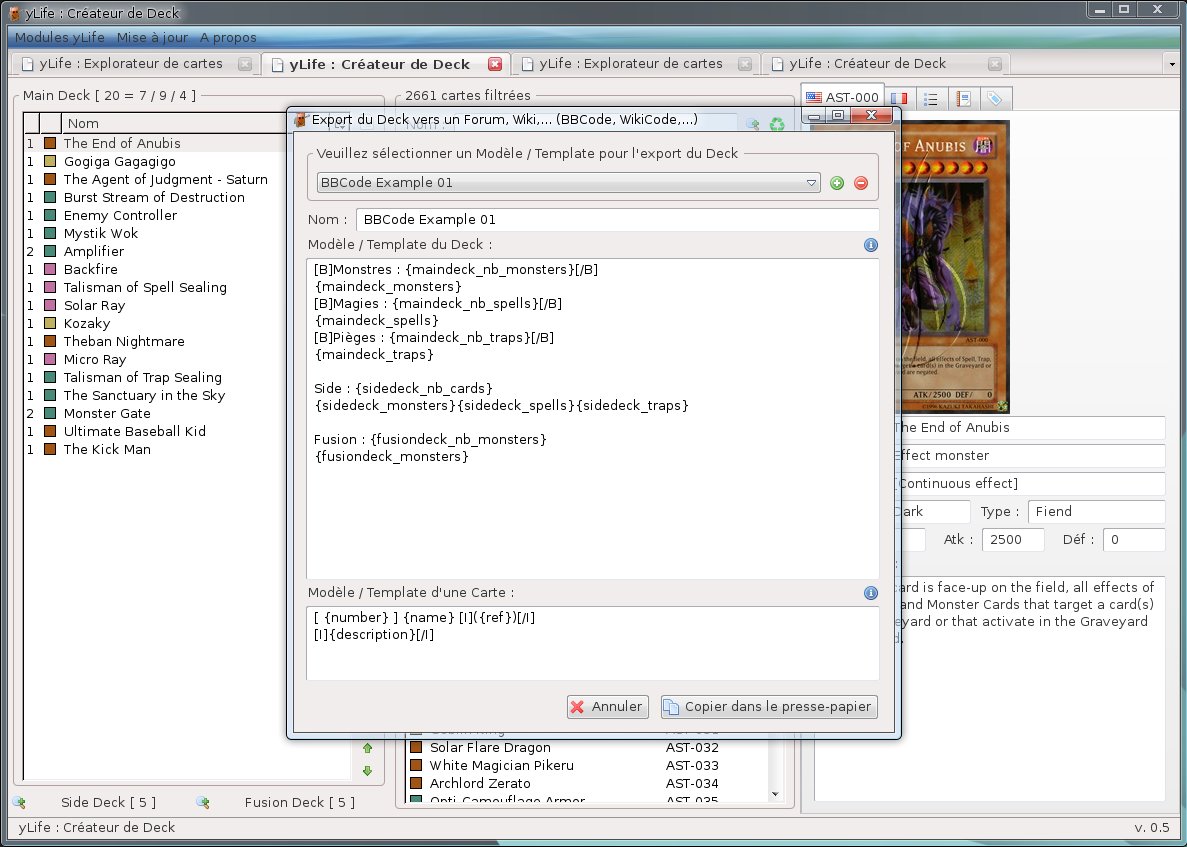The width and height of the screenshot is (1187, 847).
Task: Open the Mise à jour menu
Action: (x=152, y=37)
